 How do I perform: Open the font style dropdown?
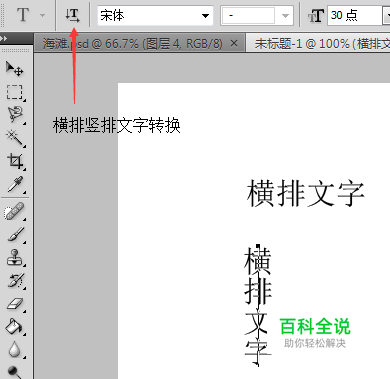(257, 15)
